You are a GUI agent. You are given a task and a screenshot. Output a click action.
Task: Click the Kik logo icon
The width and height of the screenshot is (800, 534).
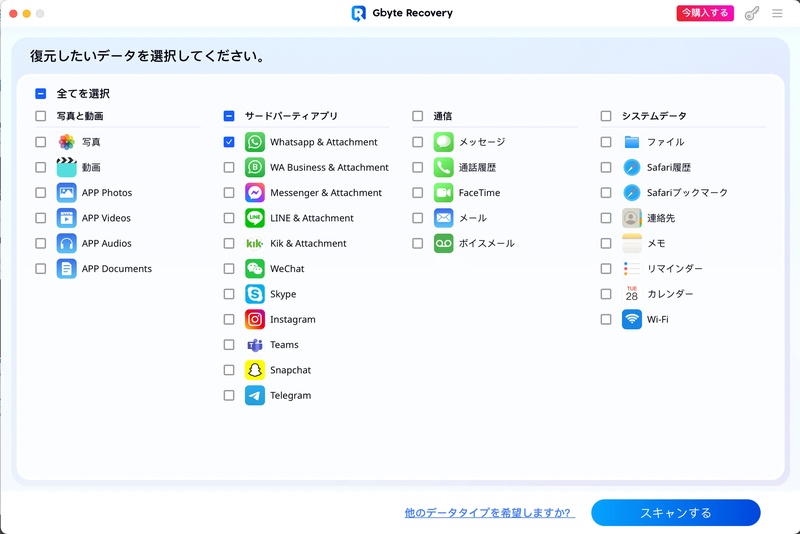pos(255,243)
